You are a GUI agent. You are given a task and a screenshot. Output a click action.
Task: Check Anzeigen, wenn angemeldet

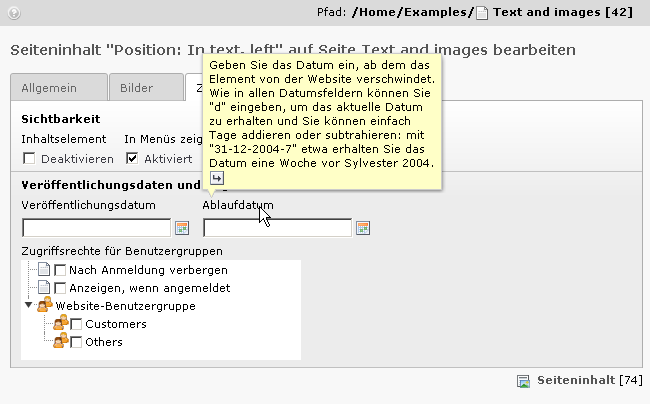click(60, 288)
